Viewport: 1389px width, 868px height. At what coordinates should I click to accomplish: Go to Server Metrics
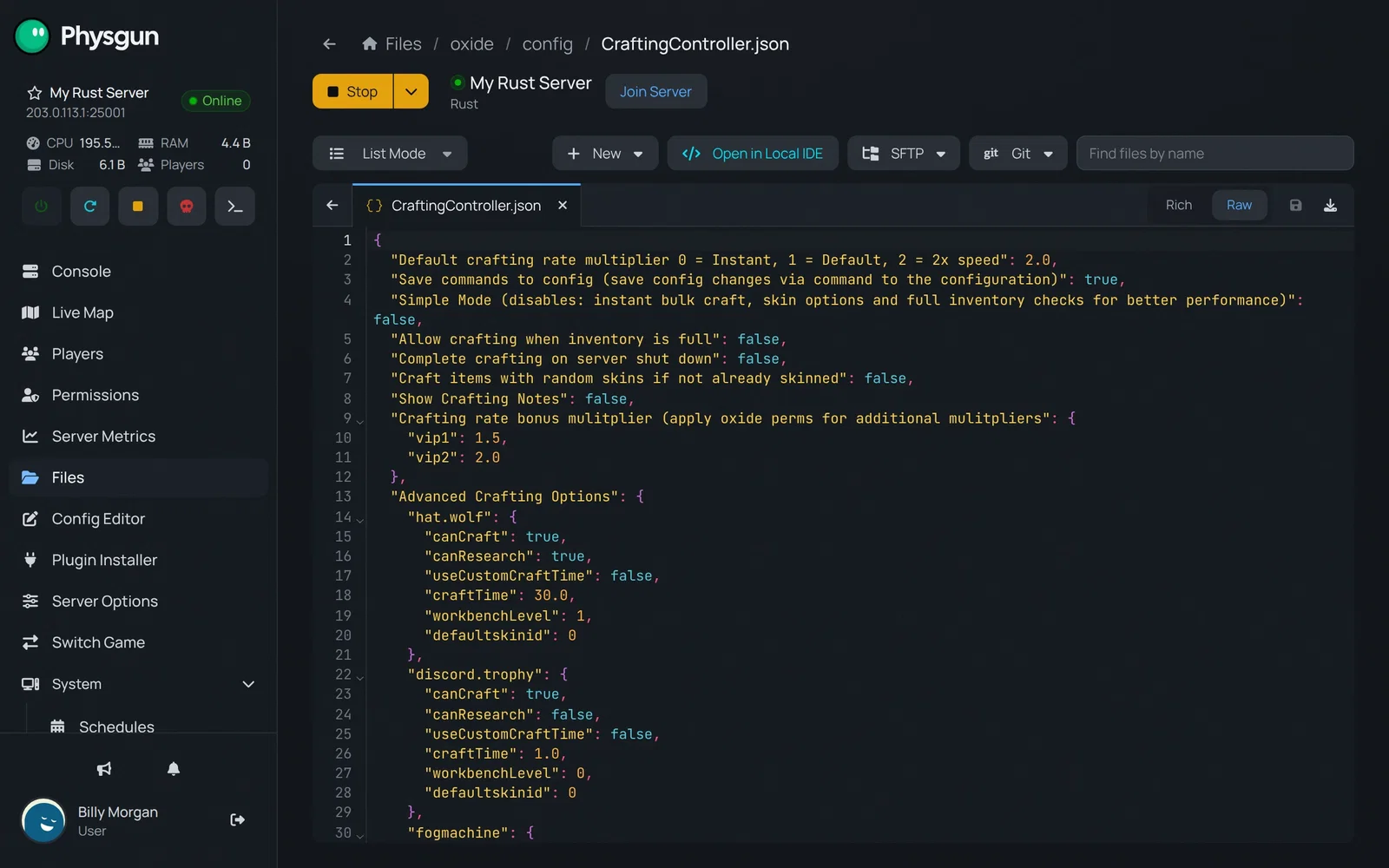tap(139, 437)
